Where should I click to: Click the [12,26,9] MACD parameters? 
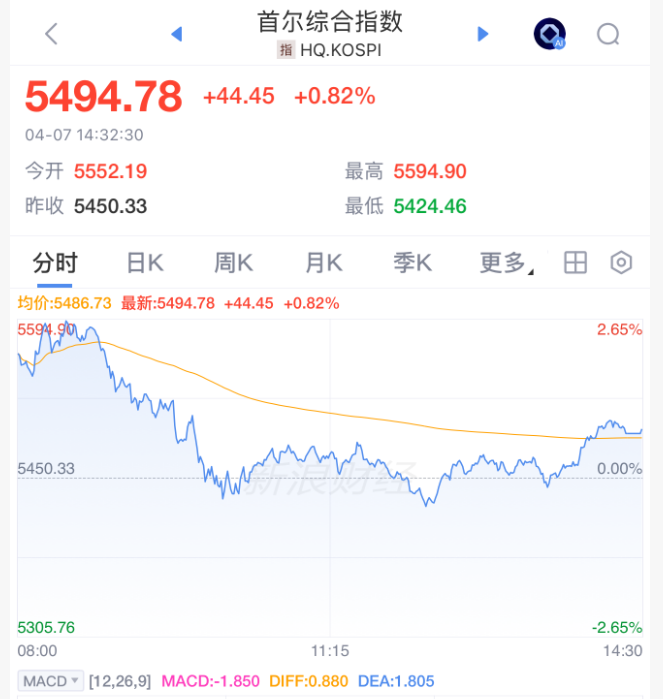pos(122,681)
